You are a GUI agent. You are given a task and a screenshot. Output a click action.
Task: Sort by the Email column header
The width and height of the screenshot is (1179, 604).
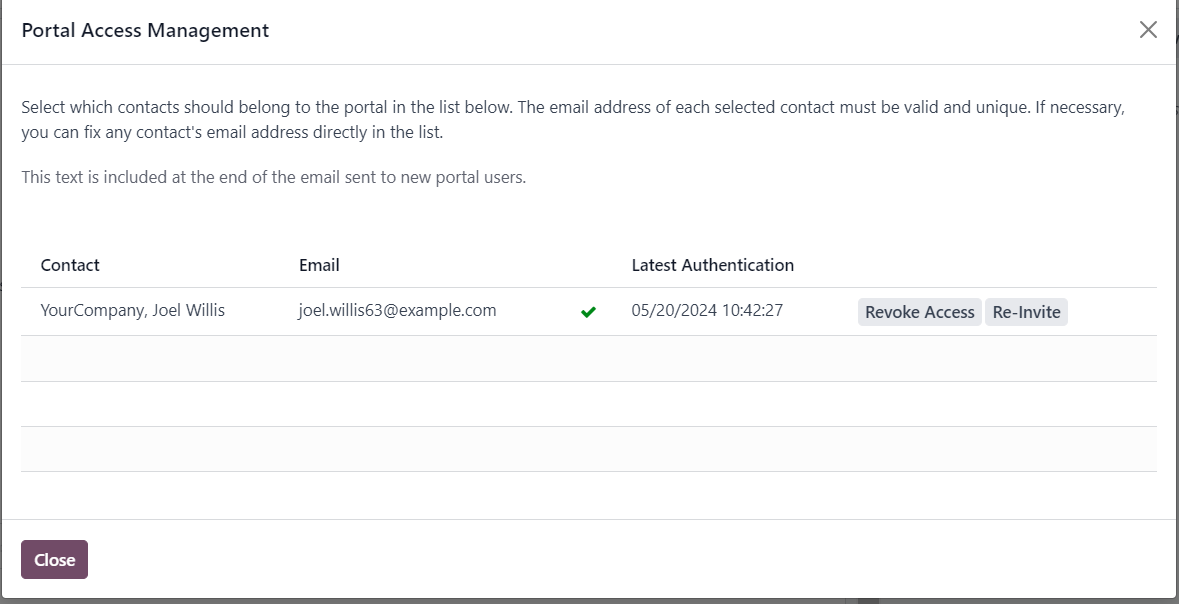[319, 265]
